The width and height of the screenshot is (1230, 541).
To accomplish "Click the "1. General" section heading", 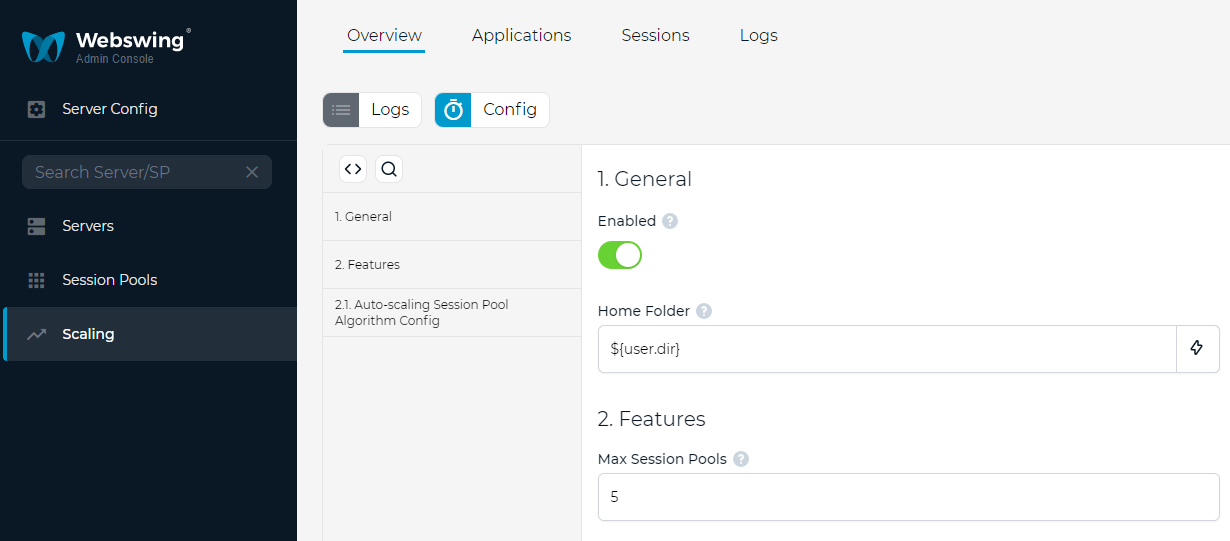I will point(645,179).
